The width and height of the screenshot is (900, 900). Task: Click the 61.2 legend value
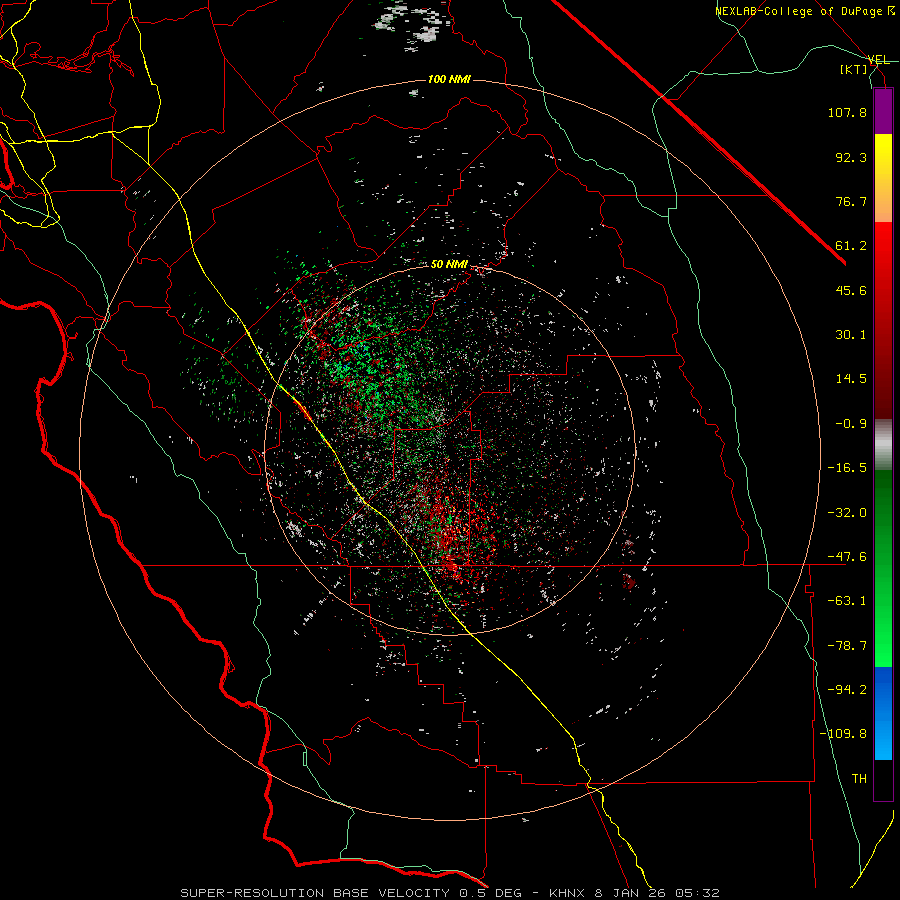pyautogui.click(x=851, y=246)
